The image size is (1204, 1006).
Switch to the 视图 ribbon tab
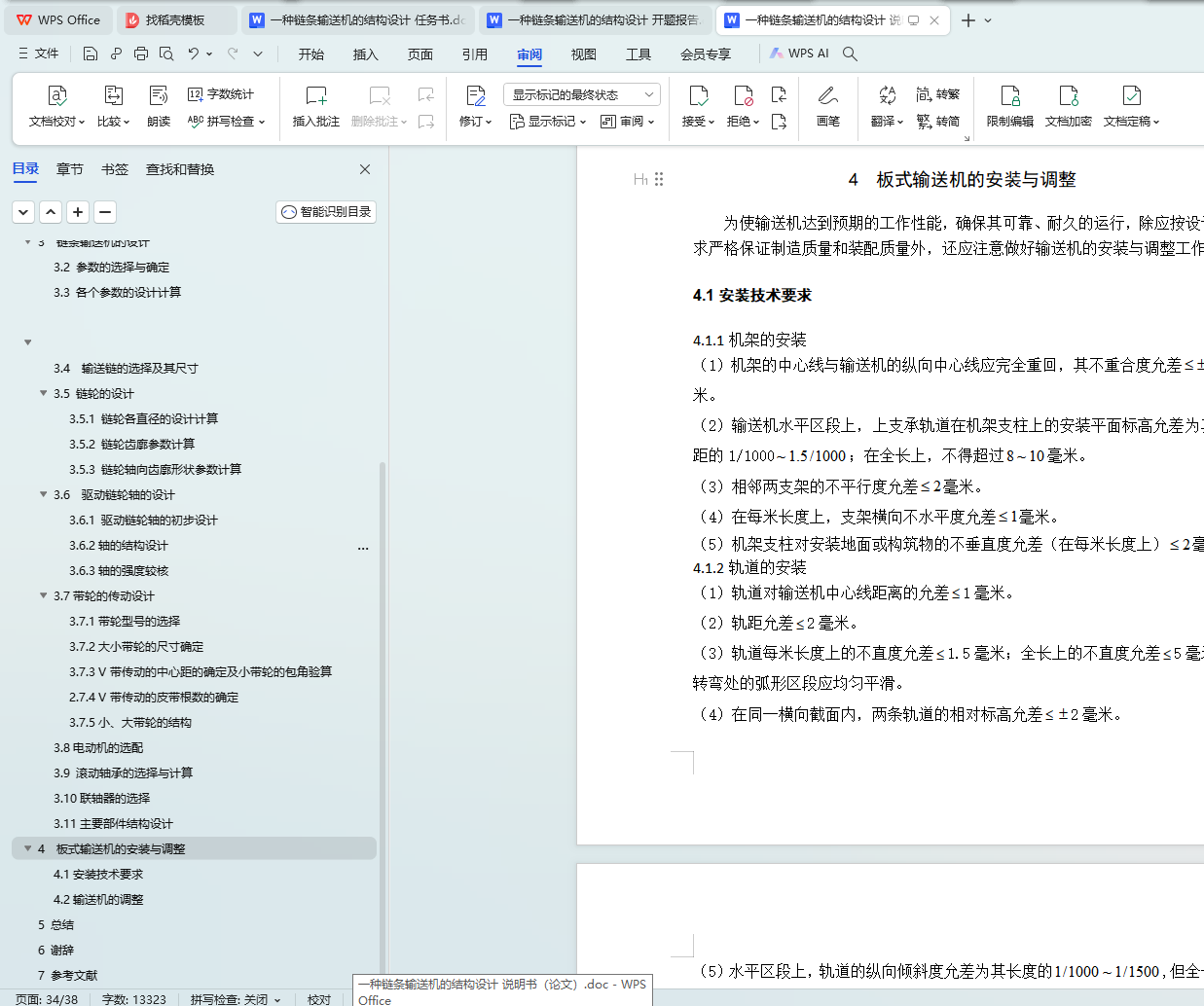[x=584, y=54]
